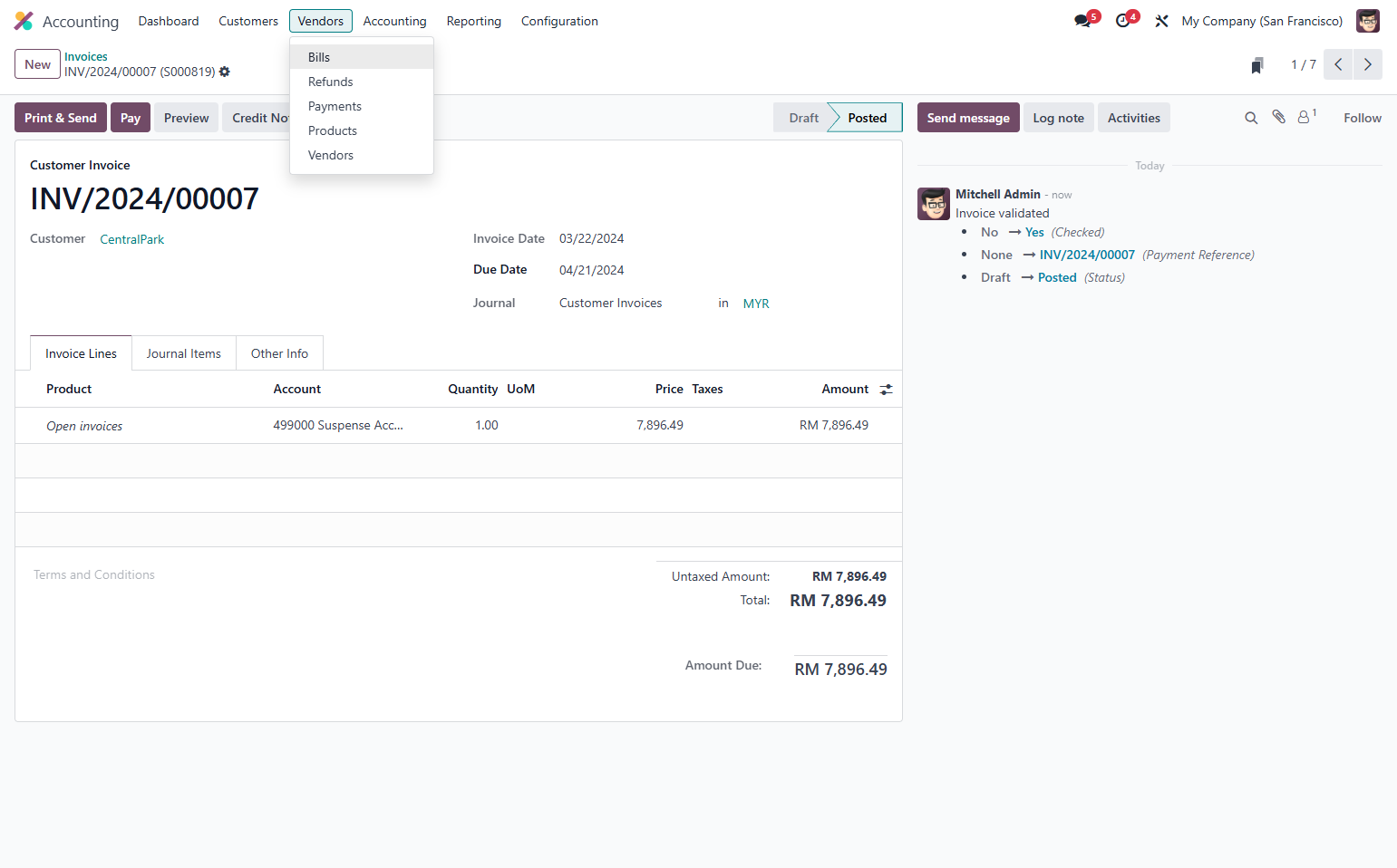Click the pager 1 / 7 counter
The image size is (1397, 868).
(1303, 64)
